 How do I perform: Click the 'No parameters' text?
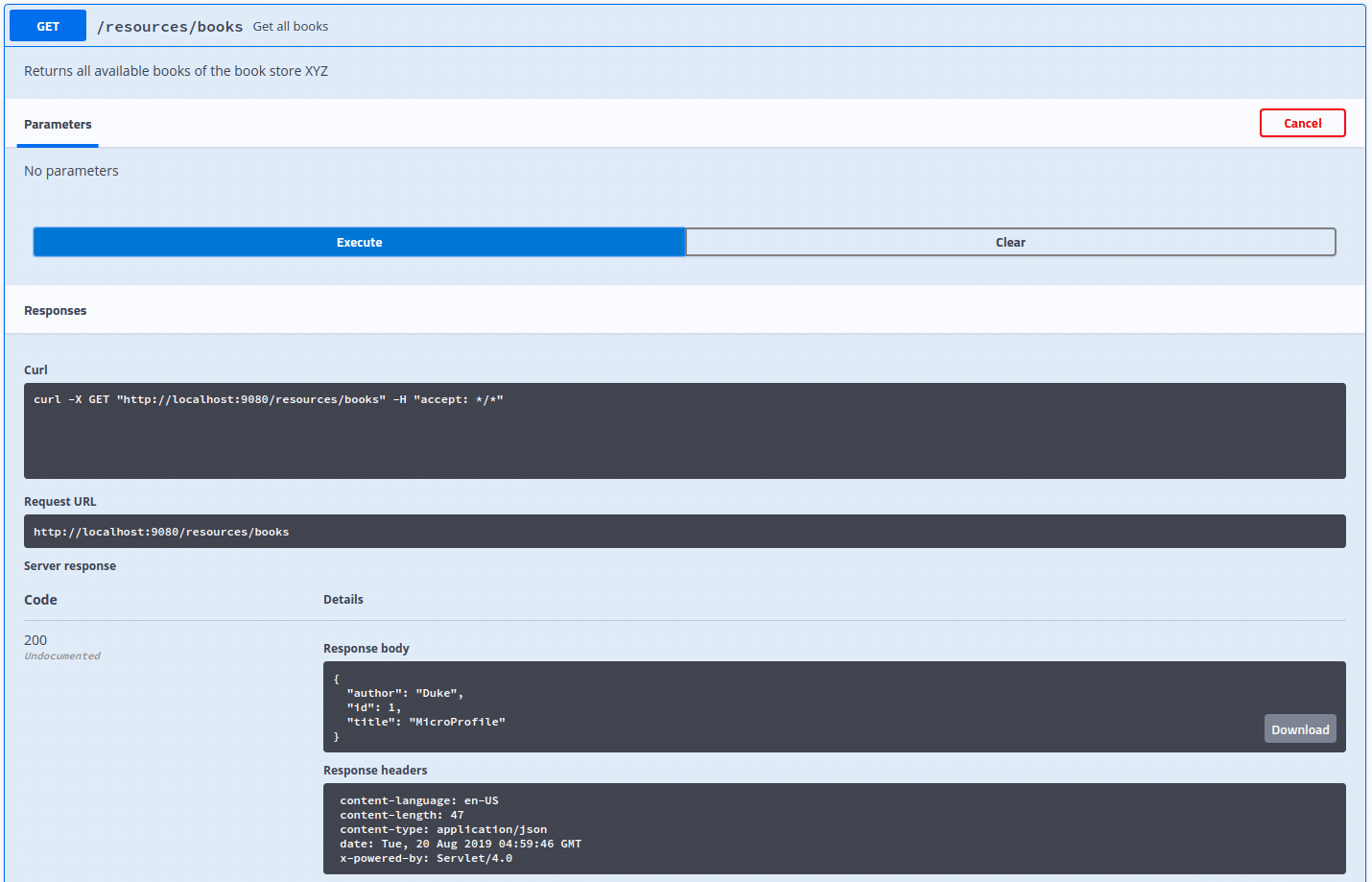pos(71,171)
